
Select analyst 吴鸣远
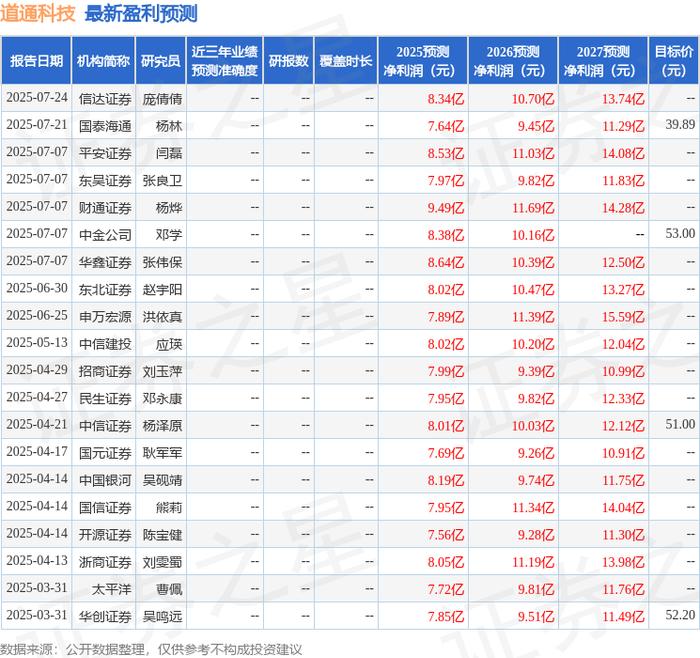coord(162,616)
